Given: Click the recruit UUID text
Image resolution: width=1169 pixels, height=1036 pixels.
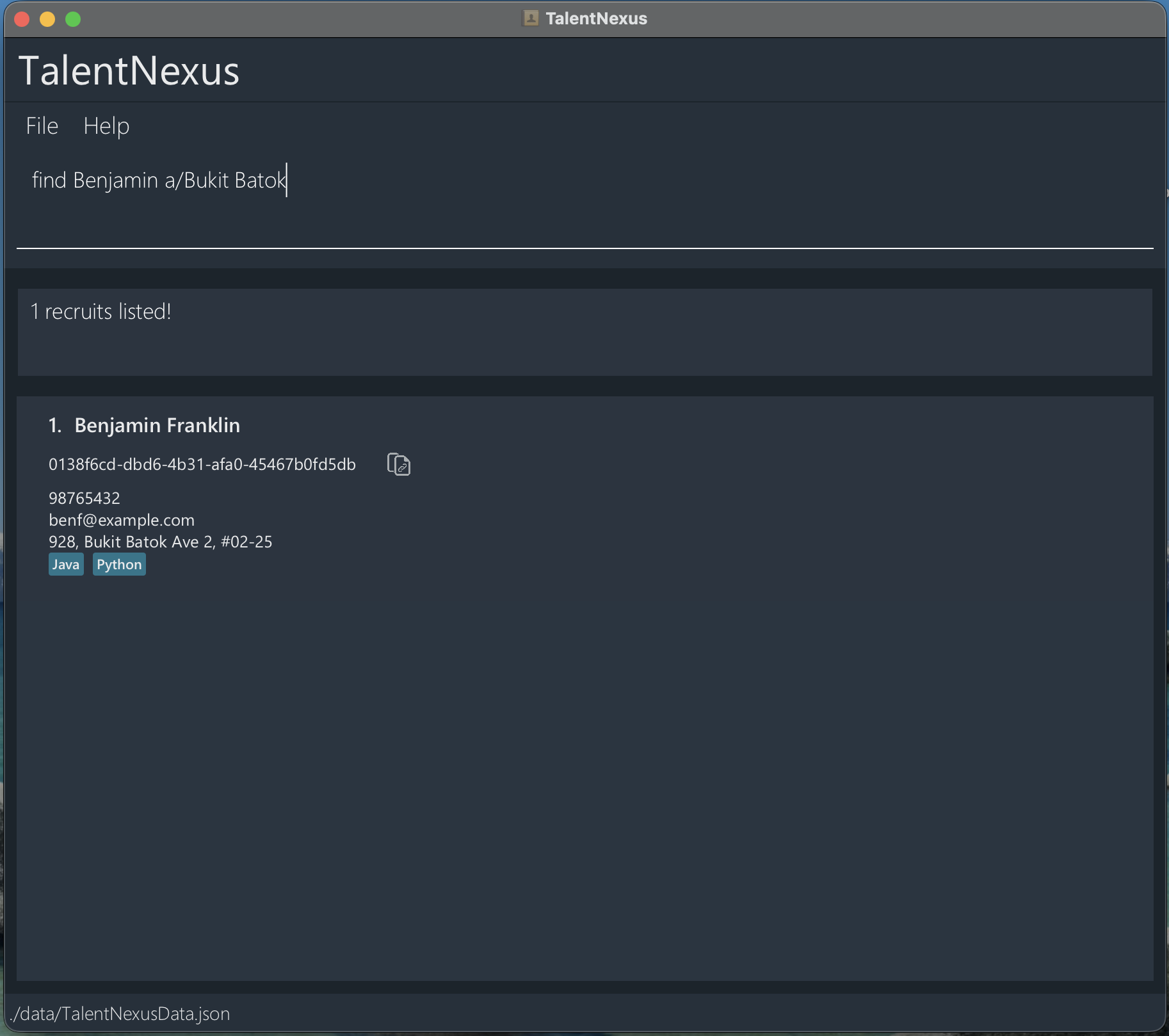Looking at the screenshot, I should tap(202, 464).
